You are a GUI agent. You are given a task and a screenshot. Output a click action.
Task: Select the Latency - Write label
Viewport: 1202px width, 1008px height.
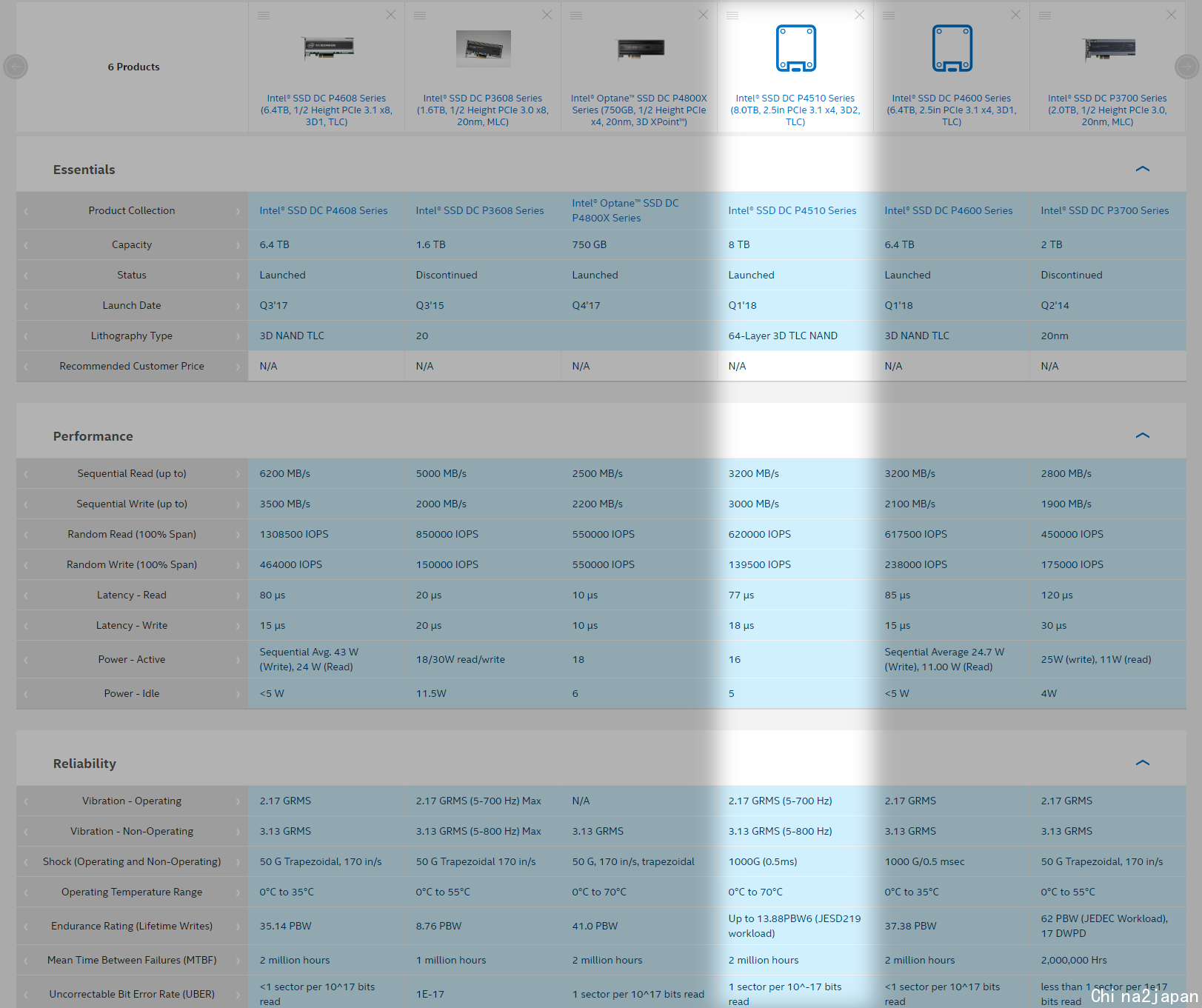pos(132,625)
